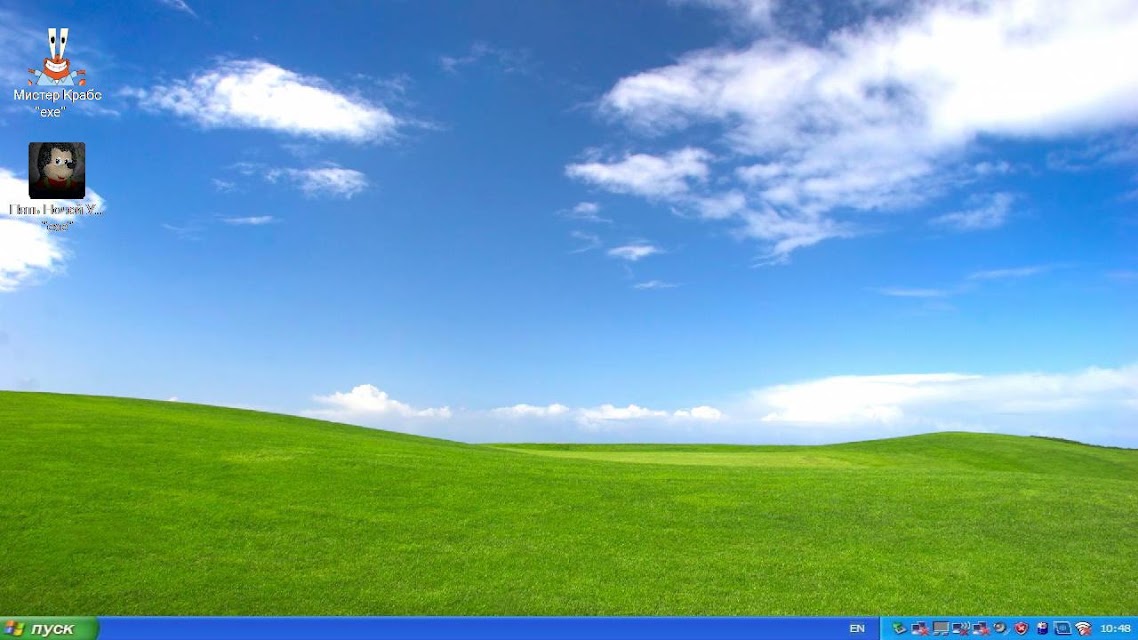Switch the EN keyboard language indicator
This screenshot has width=1138, height=640.
857,628
